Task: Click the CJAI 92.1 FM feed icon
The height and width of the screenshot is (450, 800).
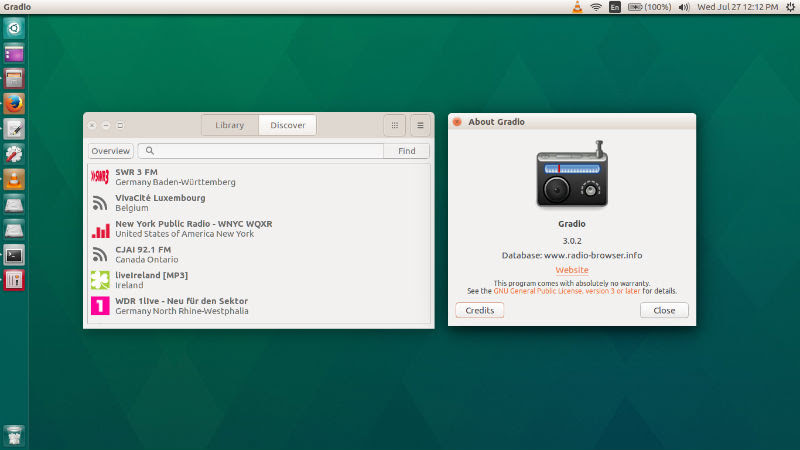Action: click(x=100, y=255)
